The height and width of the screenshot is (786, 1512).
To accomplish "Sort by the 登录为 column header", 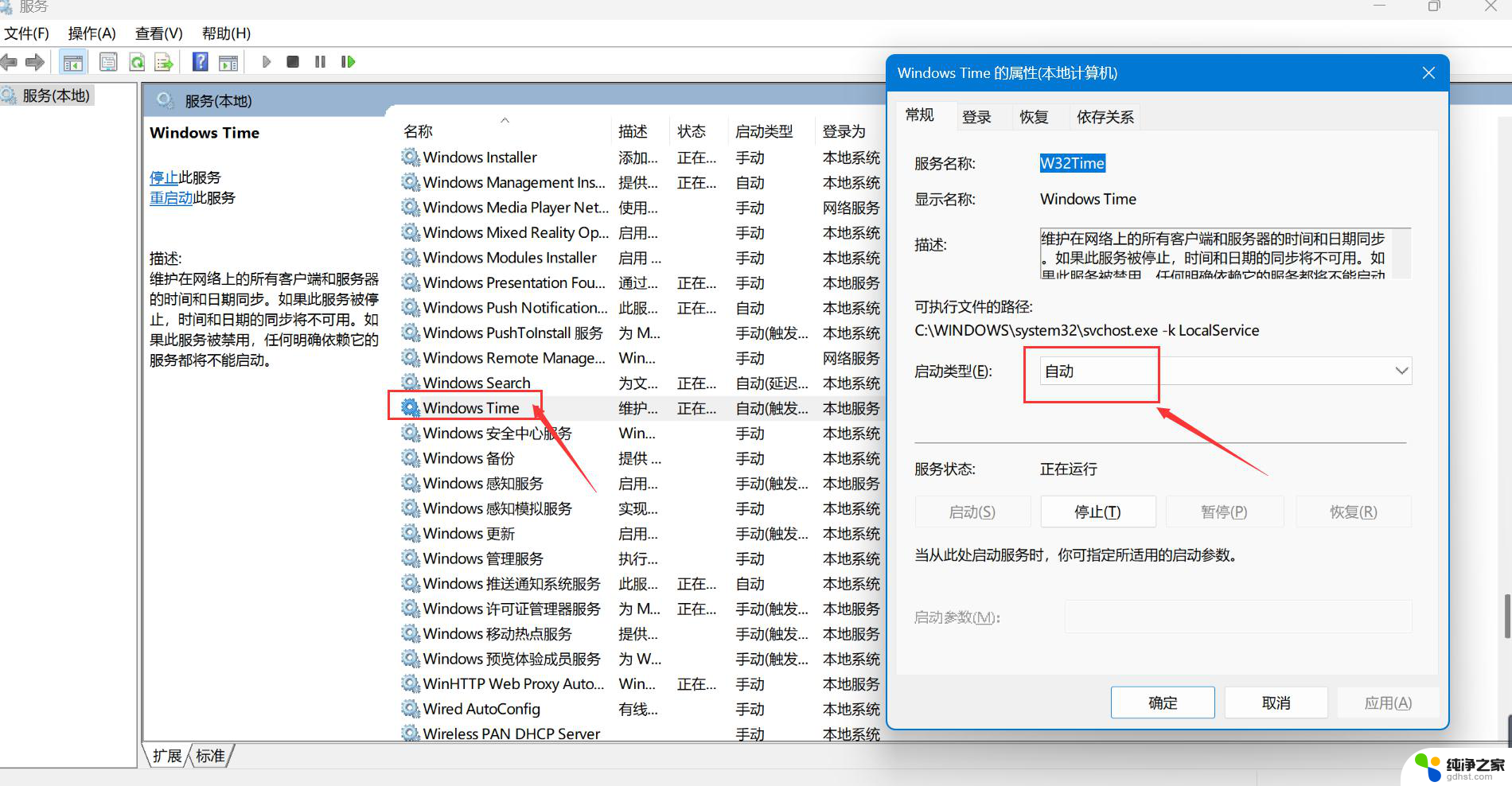I will 851,131.
